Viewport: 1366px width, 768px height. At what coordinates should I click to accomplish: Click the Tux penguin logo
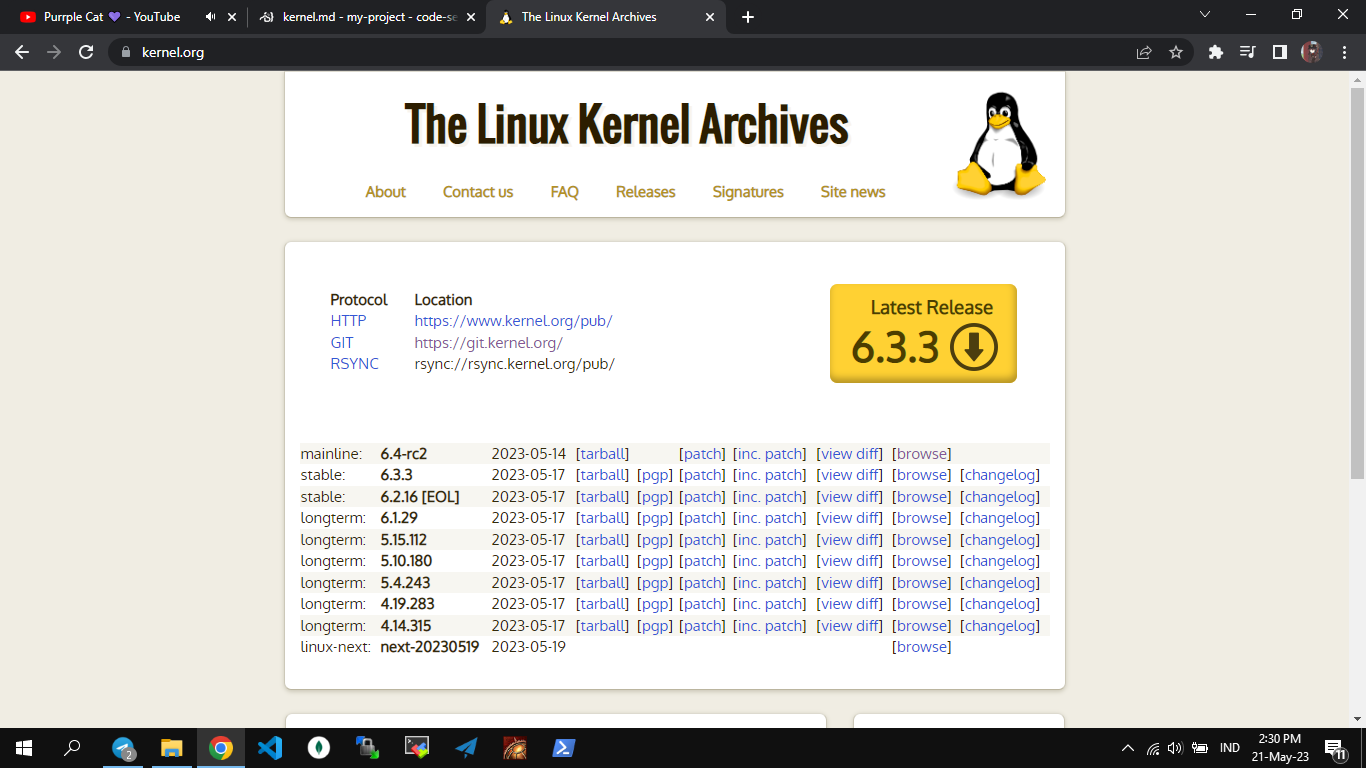[1000, 145]
